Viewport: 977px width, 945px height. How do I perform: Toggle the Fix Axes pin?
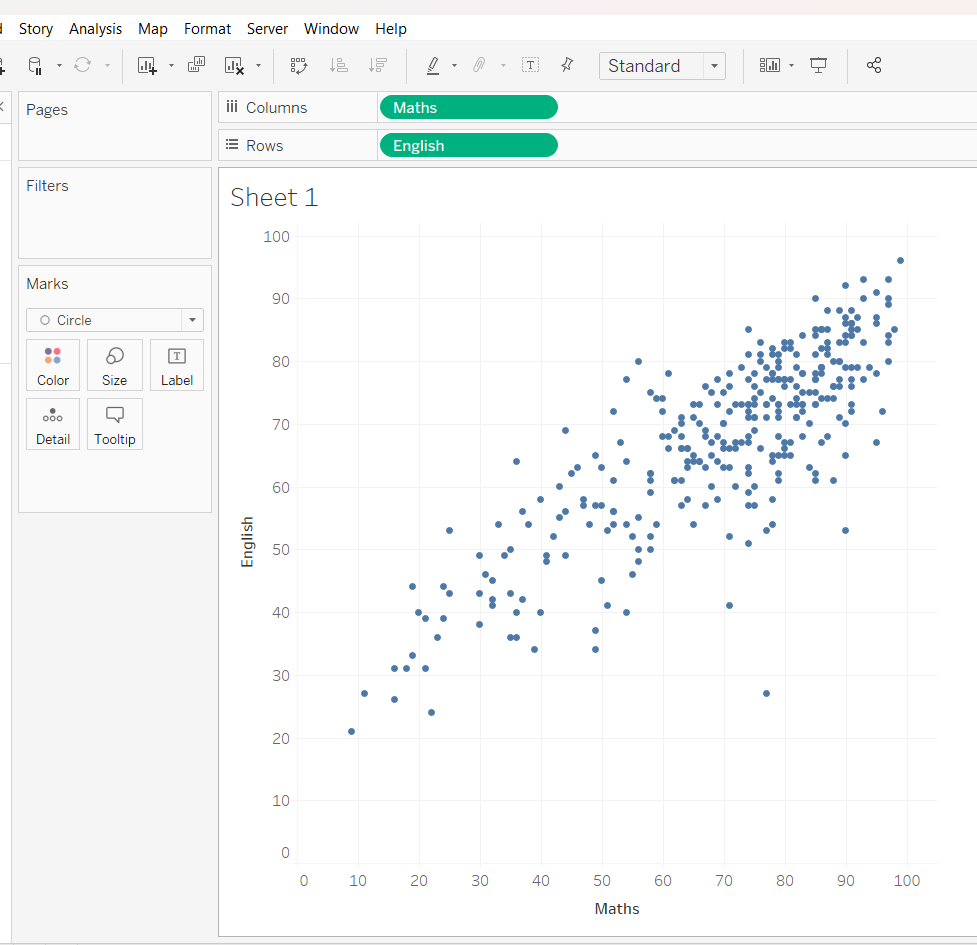pos(567,65)
